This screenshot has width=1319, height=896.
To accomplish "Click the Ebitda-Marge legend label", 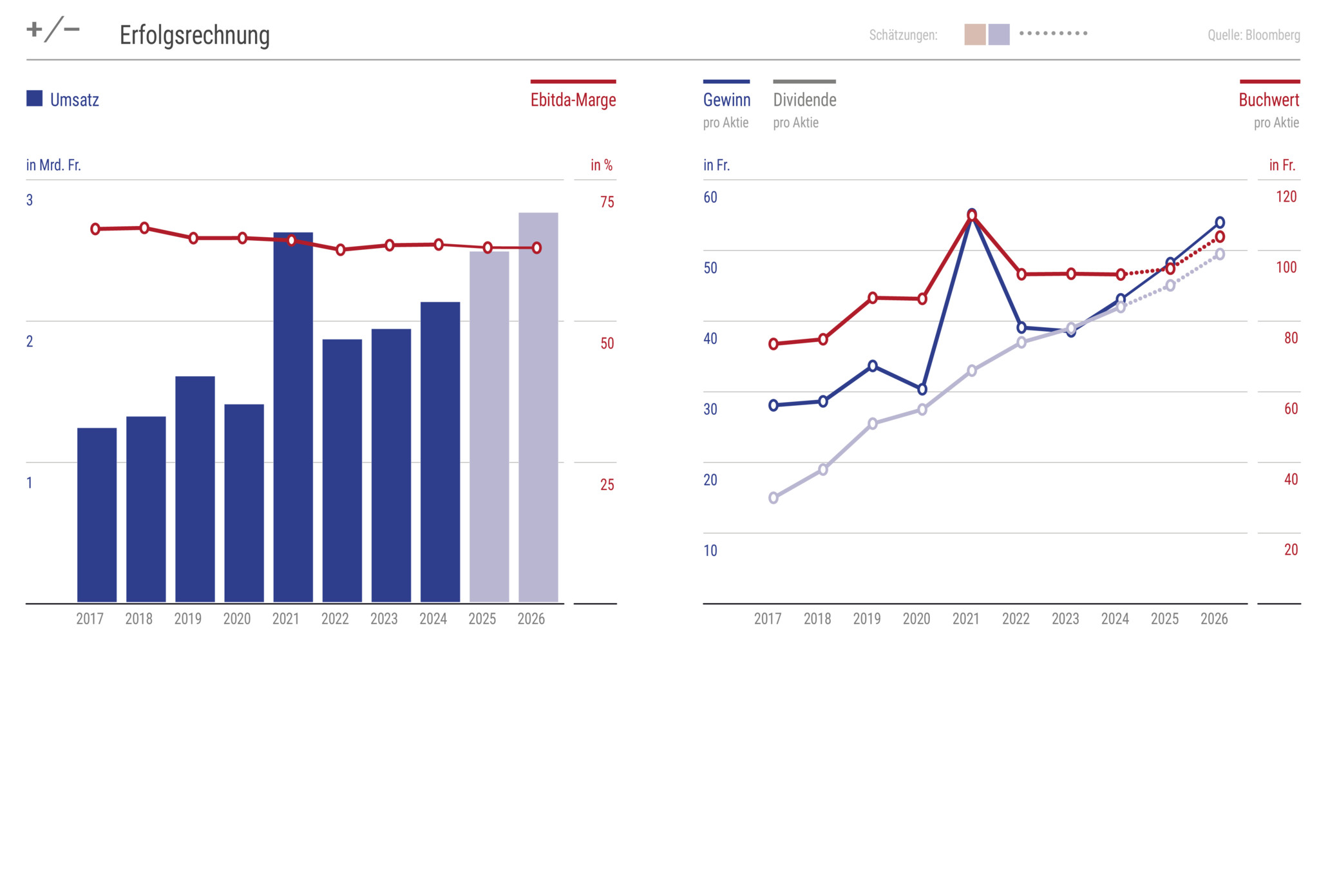I will 573,100.
